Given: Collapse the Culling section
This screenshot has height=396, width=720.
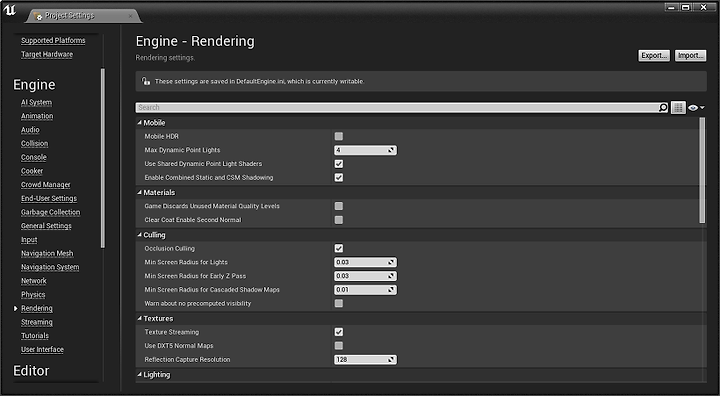Looking at the screenshot, I should coord(140,235).
